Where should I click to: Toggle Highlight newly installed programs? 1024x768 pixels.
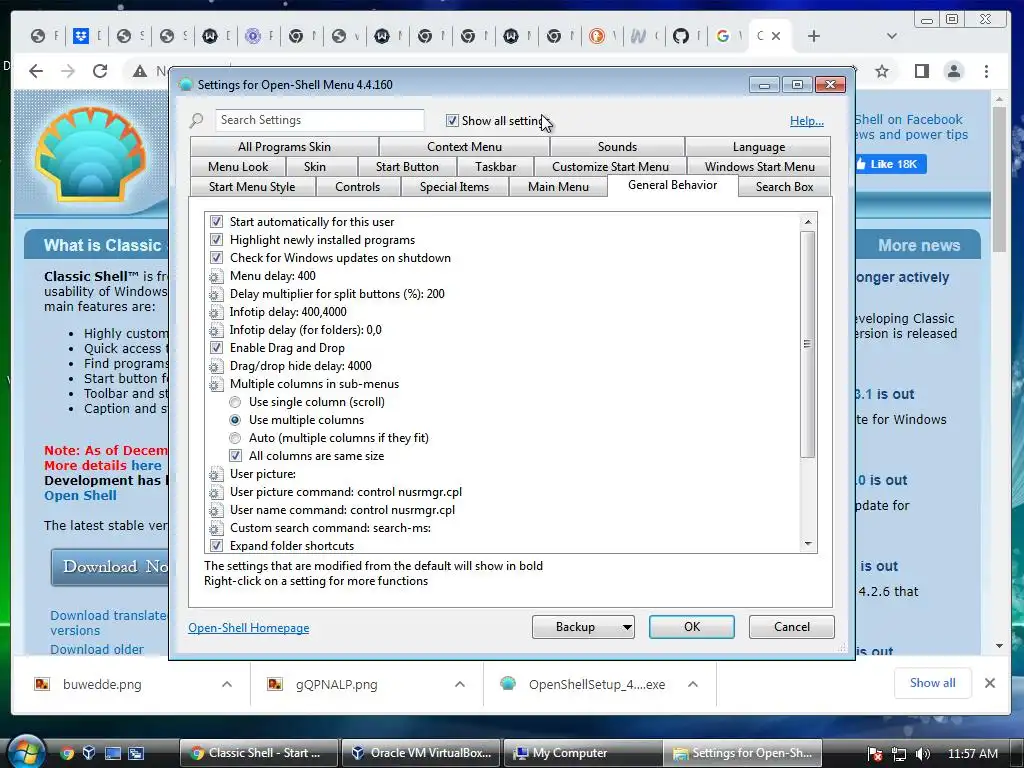pos(216,240)
